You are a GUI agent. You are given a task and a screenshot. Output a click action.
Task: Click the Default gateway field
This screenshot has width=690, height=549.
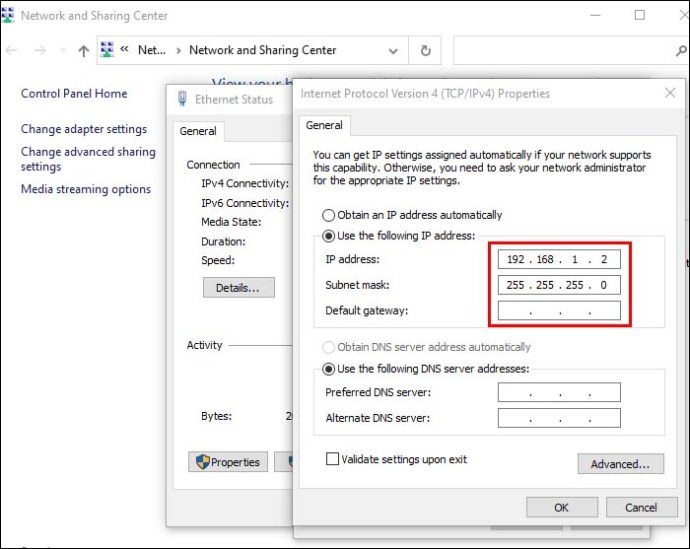pos(559,311)
